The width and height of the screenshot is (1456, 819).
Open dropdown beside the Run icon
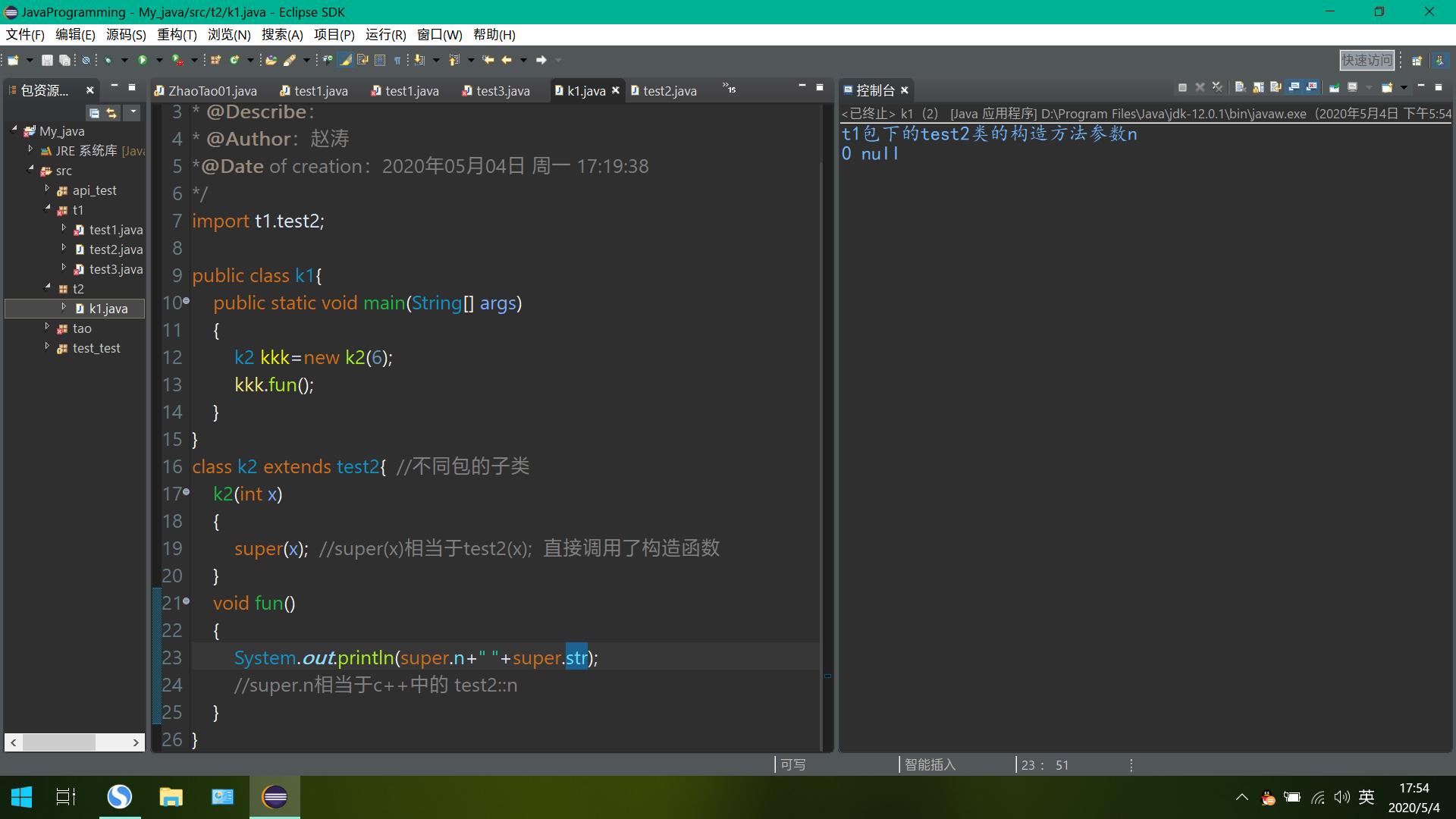159,60
